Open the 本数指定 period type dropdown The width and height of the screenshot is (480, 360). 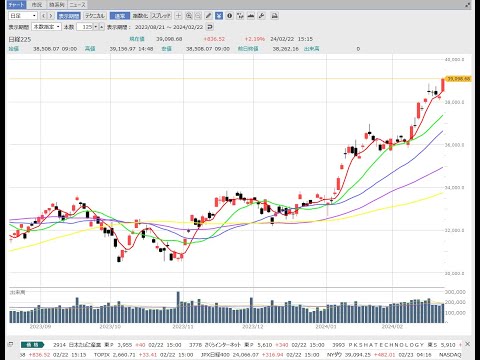click(46, 27)
